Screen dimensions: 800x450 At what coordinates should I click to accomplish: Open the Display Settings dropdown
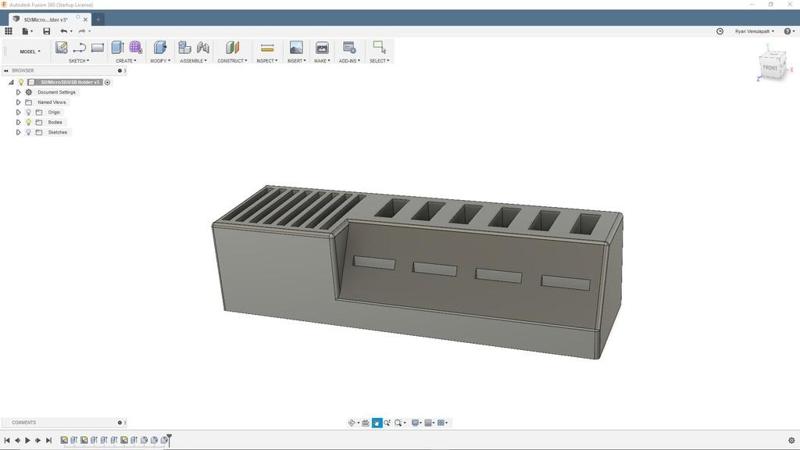[x=416, y=422]
